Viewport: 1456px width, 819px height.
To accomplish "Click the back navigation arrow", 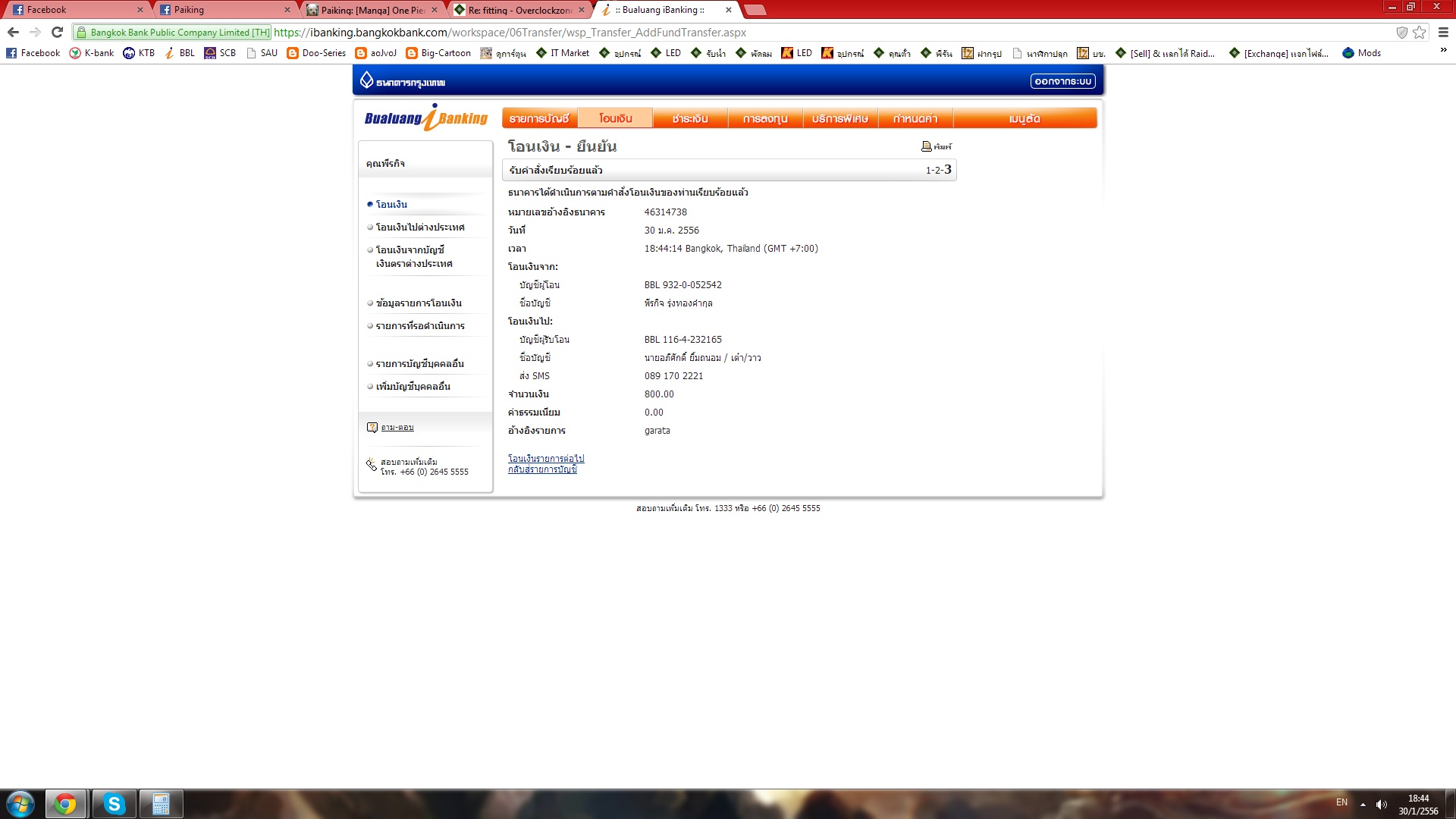I will pos(13,32).
